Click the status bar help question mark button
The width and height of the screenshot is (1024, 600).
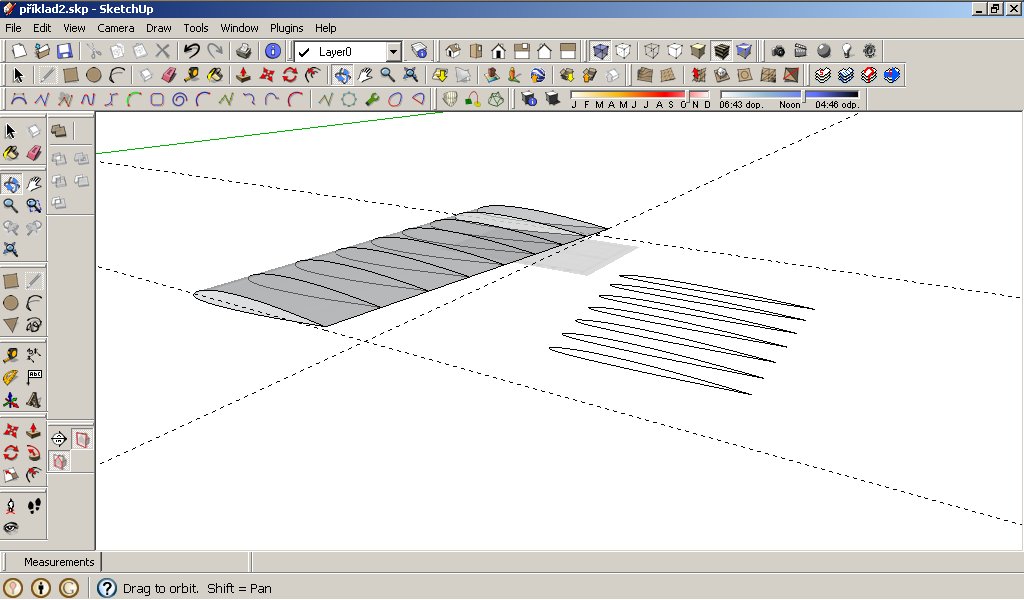[x=107, y=588]
